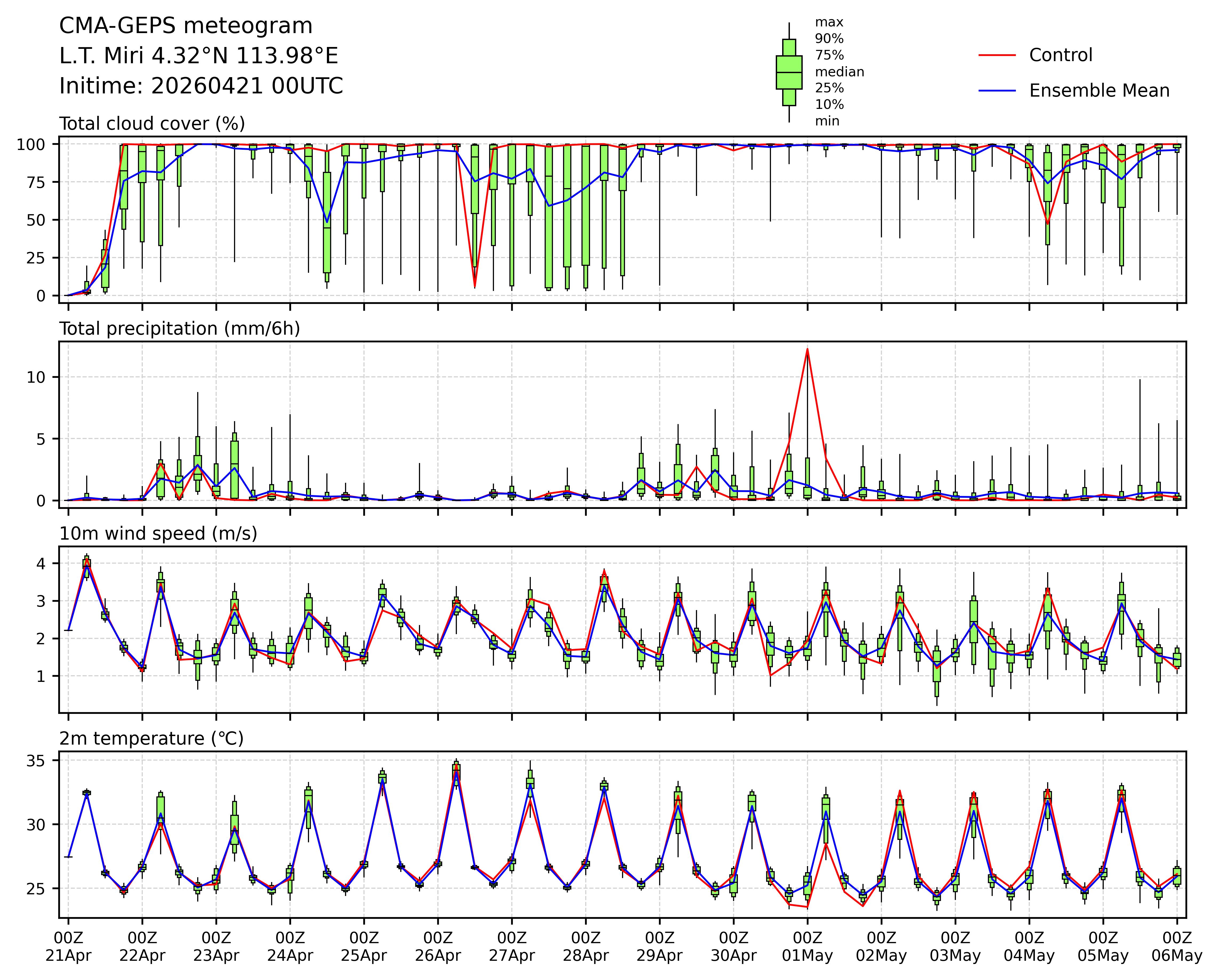Click the '00Z 01May' x-axis label
This screenshot has width=1219, height=980.
click(808, 947)
